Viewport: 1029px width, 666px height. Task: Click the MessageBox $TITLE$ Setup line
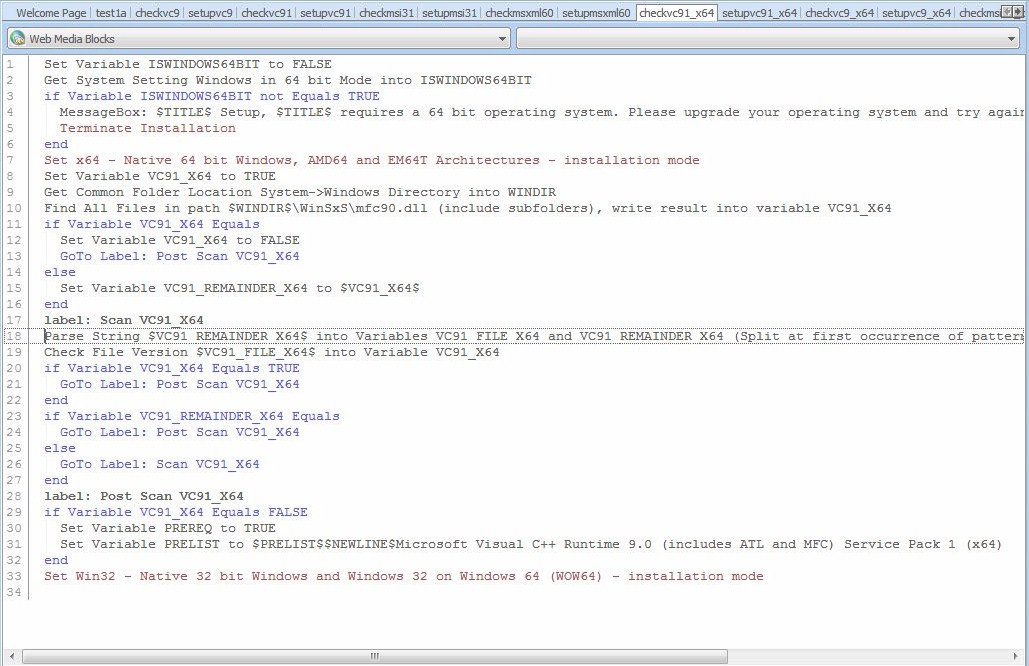point(542,112)
